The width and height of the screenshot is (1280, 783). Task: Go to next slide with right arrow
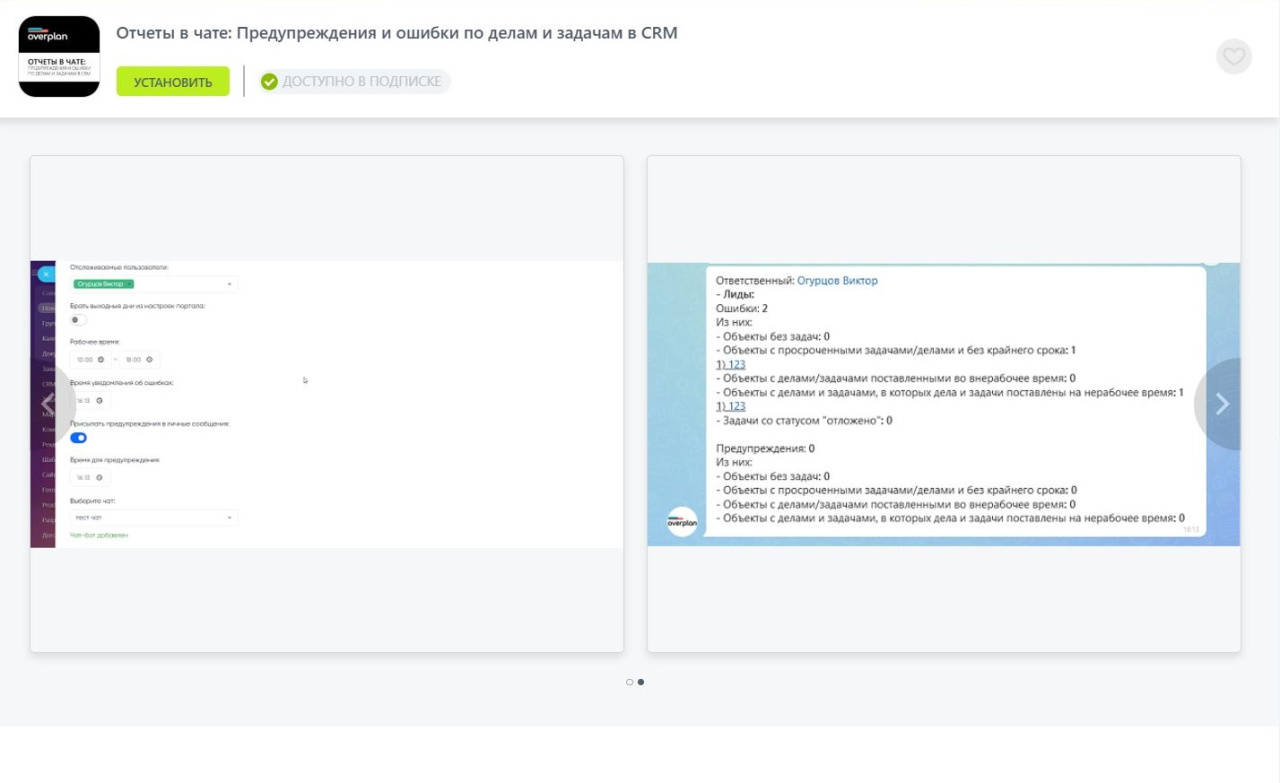tap(1221, 404)
